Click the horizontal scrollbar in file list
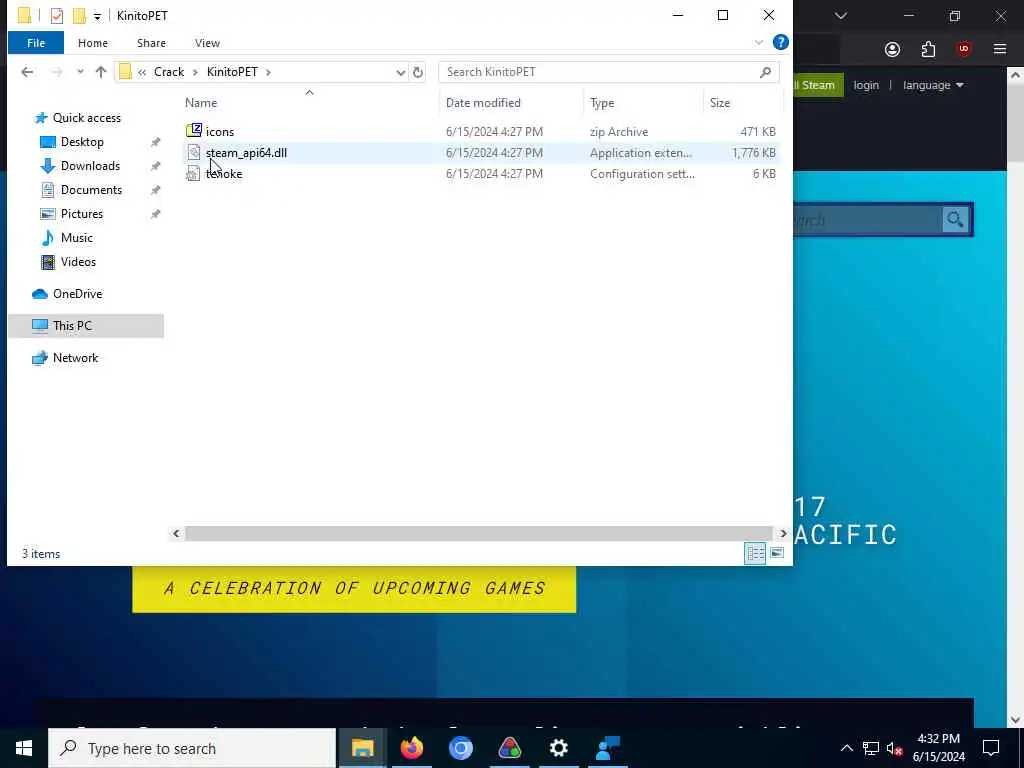 pyautogui.click(x=479, y=534)
